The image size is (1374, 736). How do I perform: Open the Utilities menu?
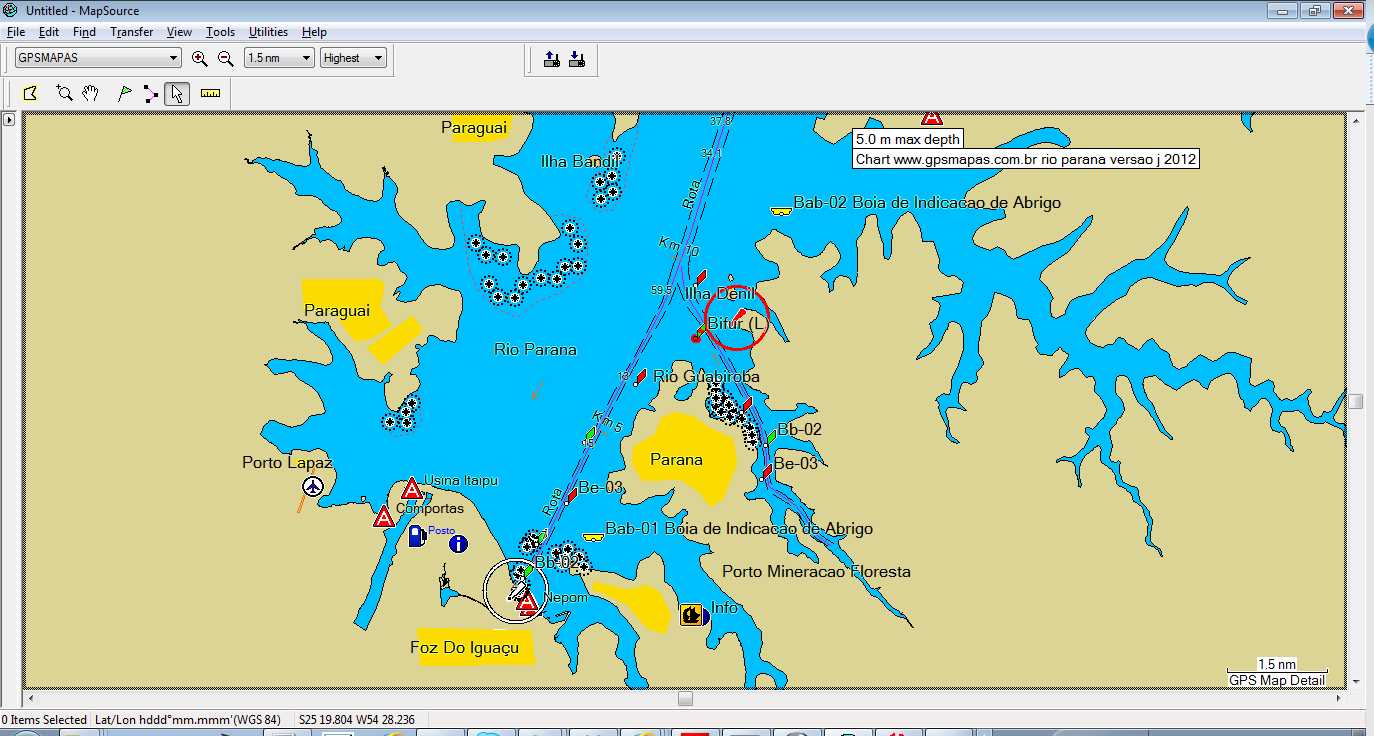point(268,32)
